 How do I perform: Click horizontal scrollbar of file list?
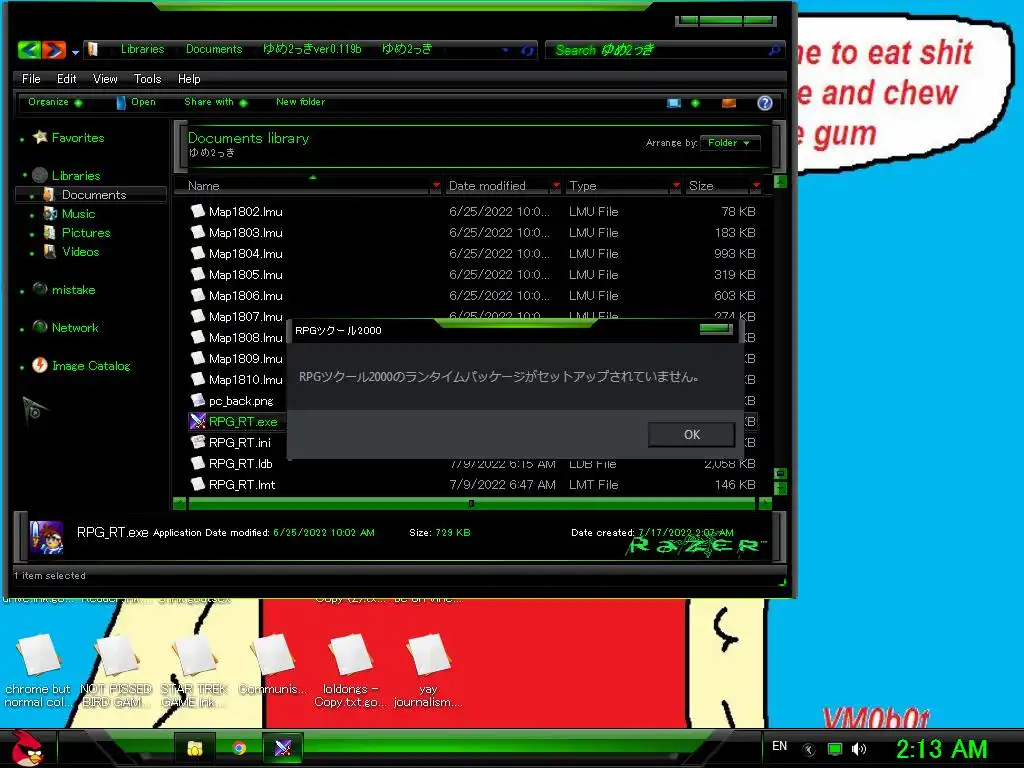(x=472, y=504)
